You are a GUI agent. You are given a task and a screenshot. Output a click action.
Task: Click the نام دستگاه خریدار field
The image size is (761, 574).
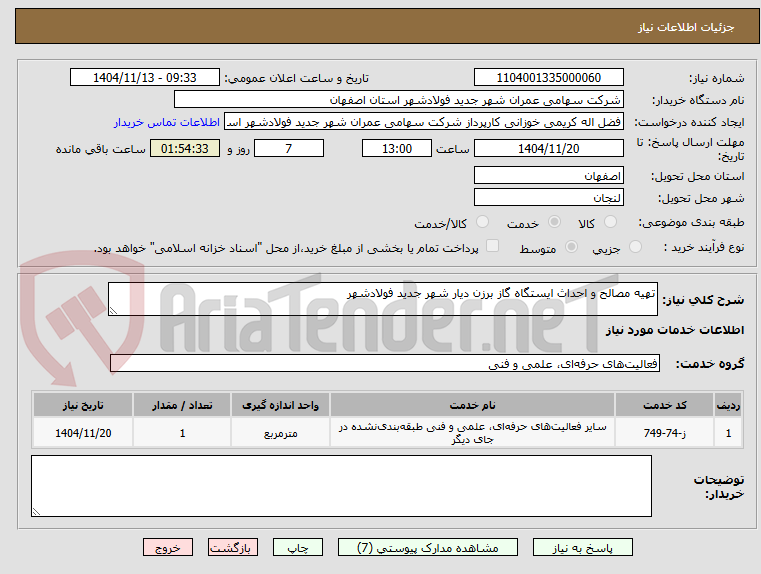point(398,100)
